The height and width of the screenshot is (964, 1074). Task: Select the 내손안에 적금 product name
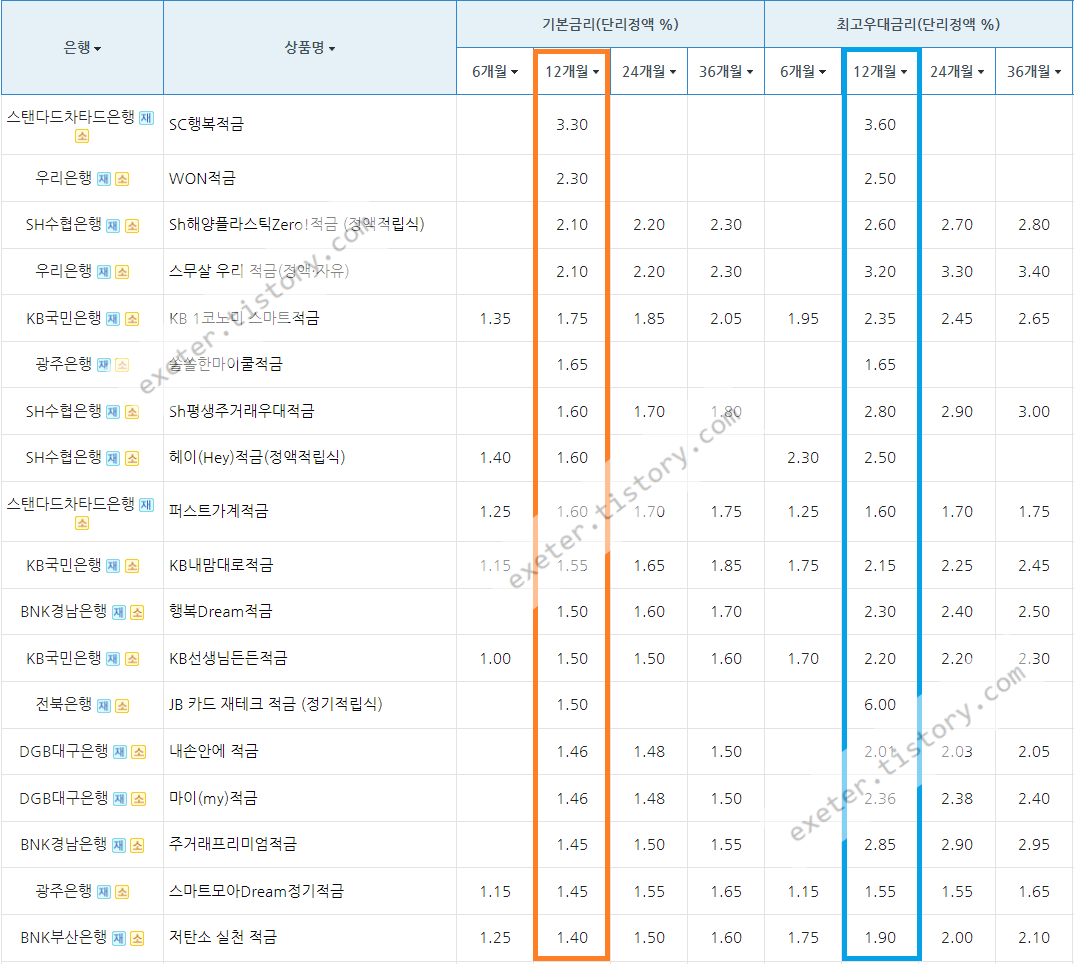[214, 751]
